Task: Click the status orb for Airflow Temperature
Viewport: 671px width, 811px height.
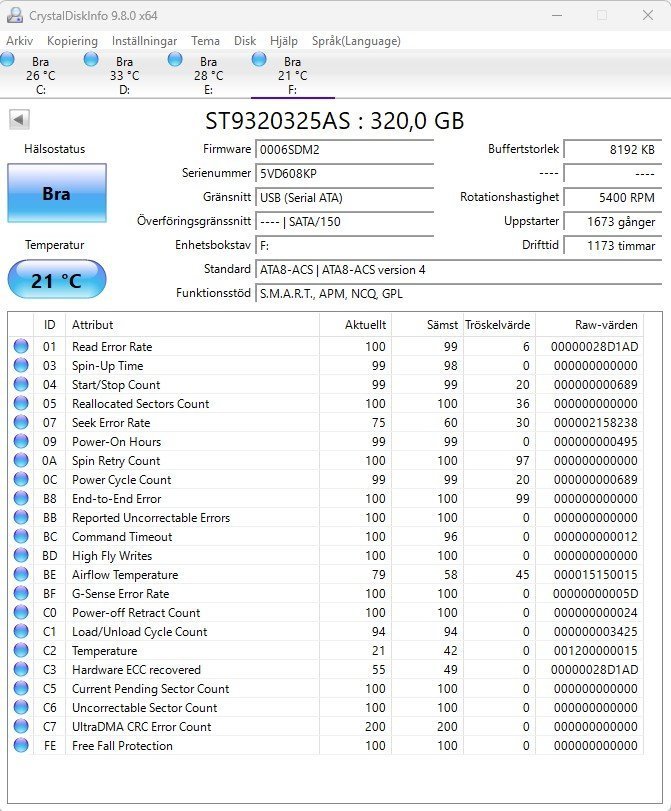Action: 21,575
